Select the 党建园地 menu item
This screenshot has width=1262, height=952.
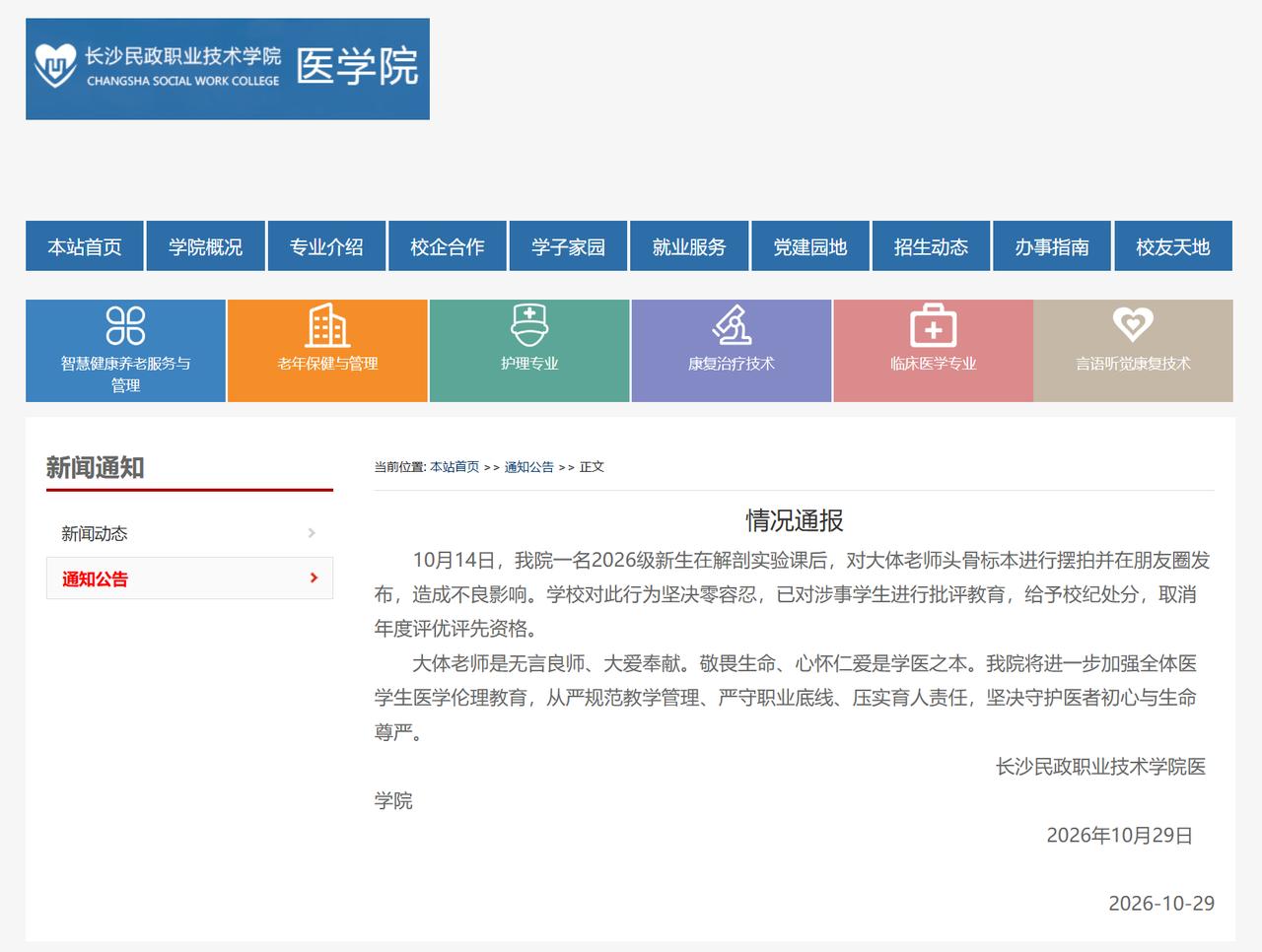[x=810, y=246]
